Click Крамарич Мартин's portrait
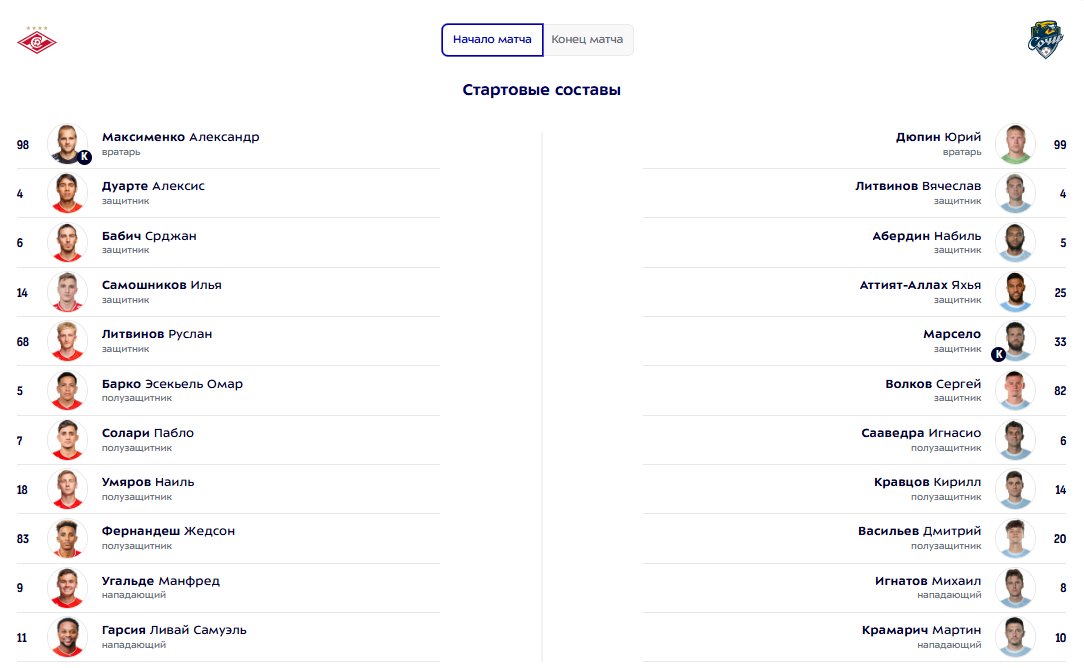The width and height of the screenshot is (1084, 668). (x=1015, y=637)
